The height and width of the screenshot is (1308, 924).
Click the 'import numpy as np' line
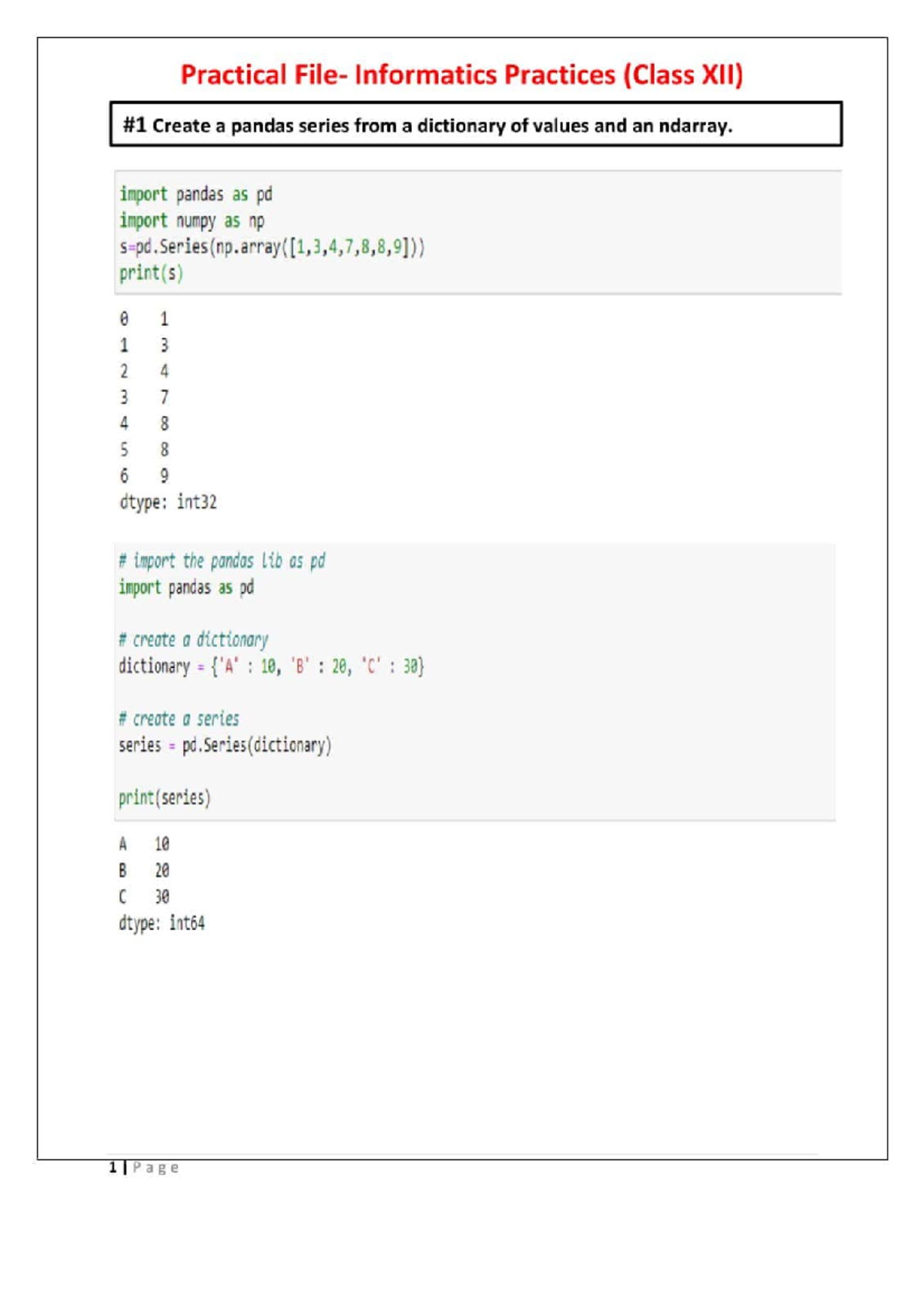192,221
